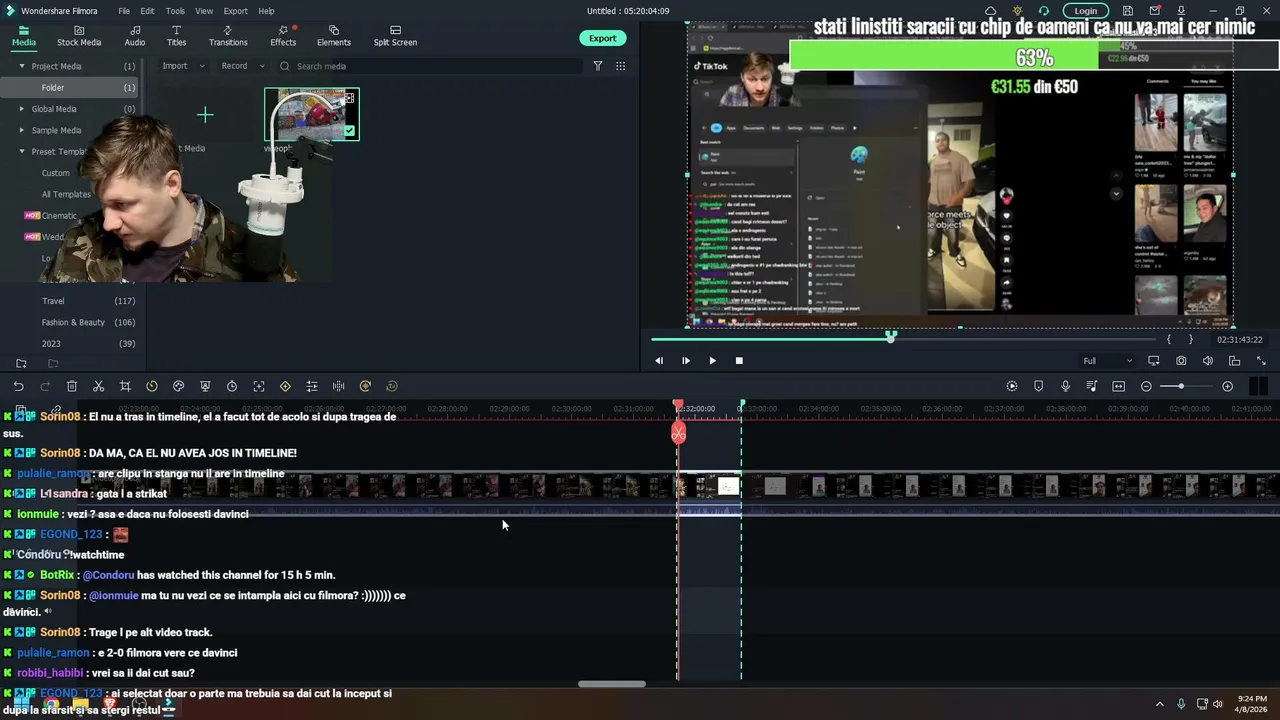This screenshot has width=1280, height=720.
Task: Open the messages envelope icon
Action: [1155, 11]
